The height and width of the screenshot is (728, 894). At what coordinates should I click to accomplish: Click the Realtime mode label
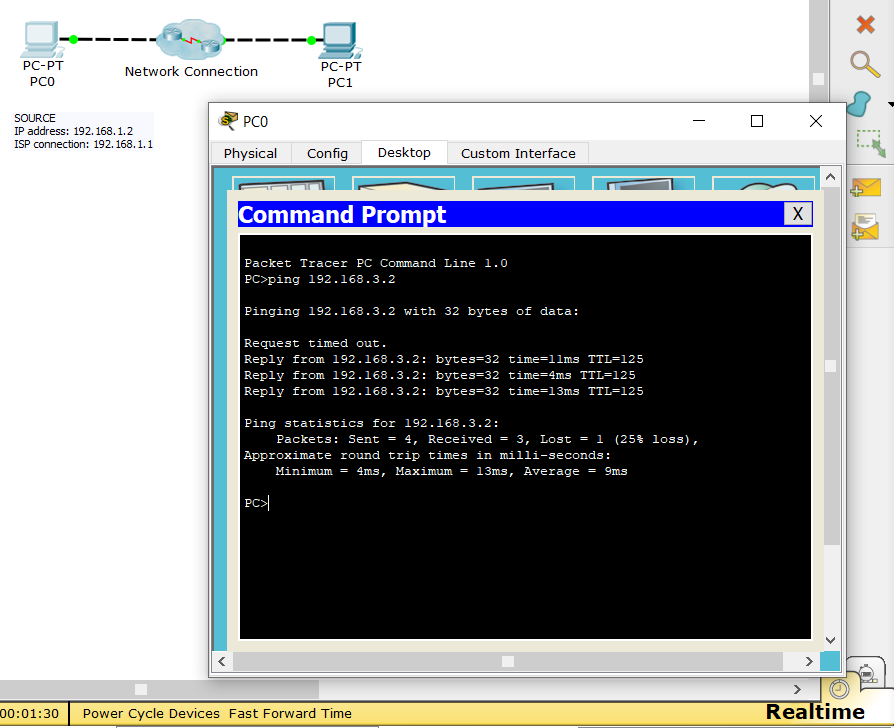(x=815, y=711)
